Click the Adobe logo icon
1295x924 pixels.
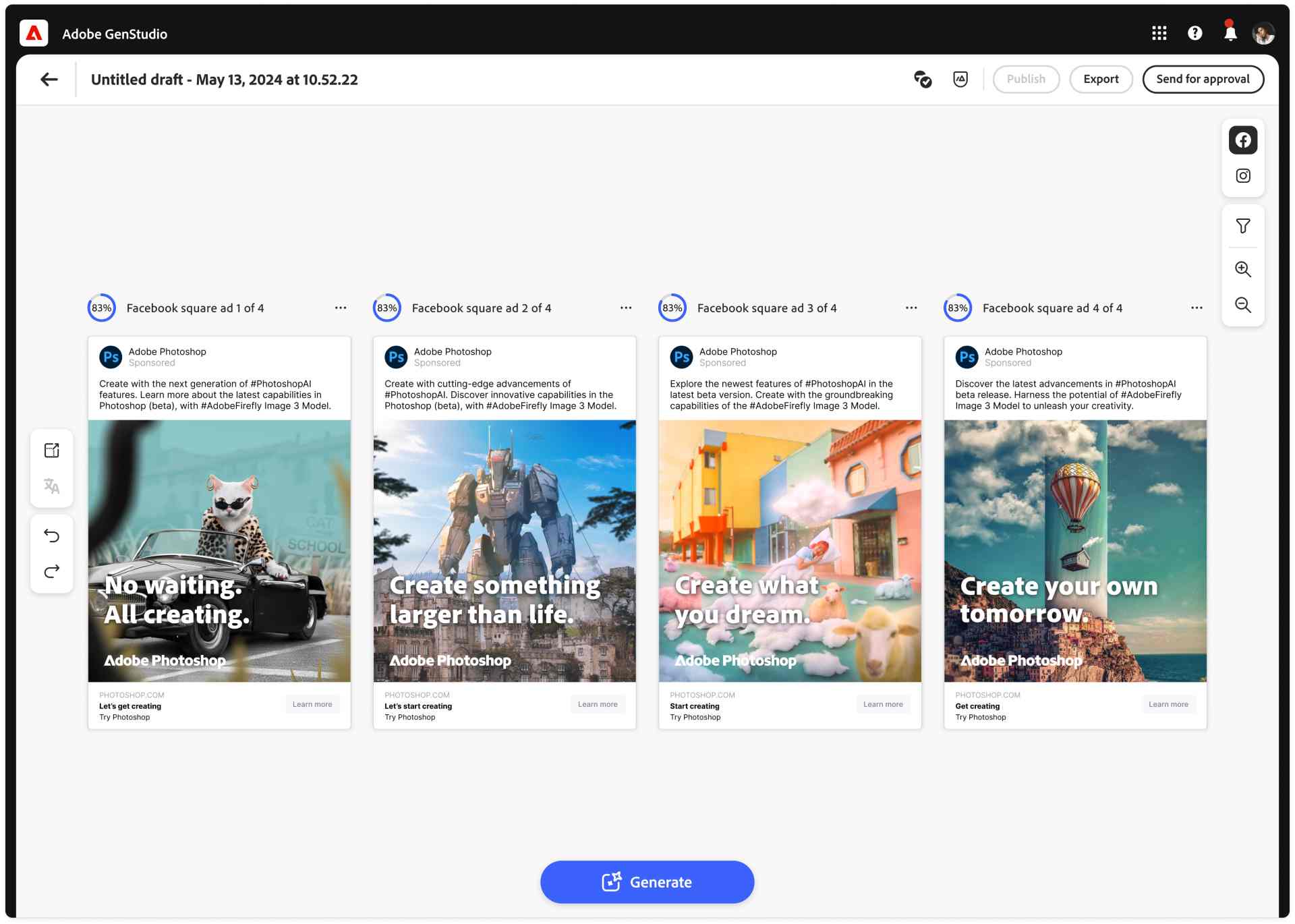(x=34, y=33)
